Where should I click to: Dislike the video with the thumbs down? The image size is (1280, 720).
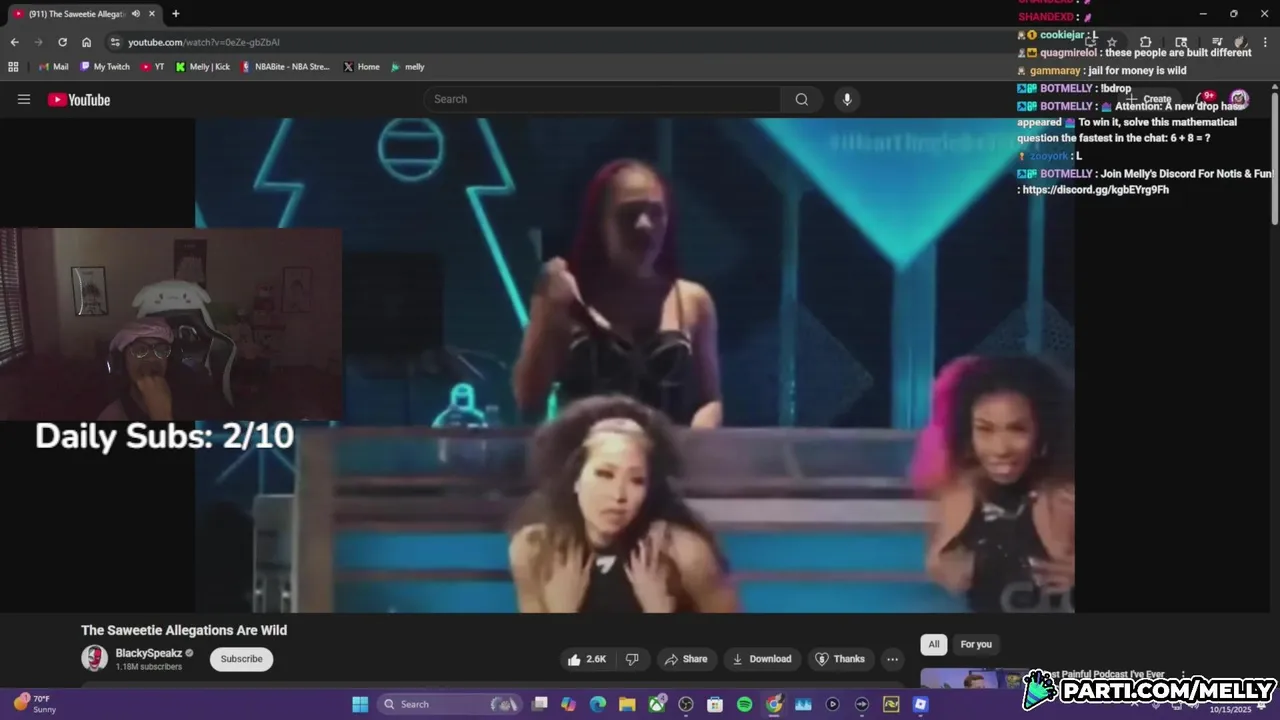click(632, 659)
